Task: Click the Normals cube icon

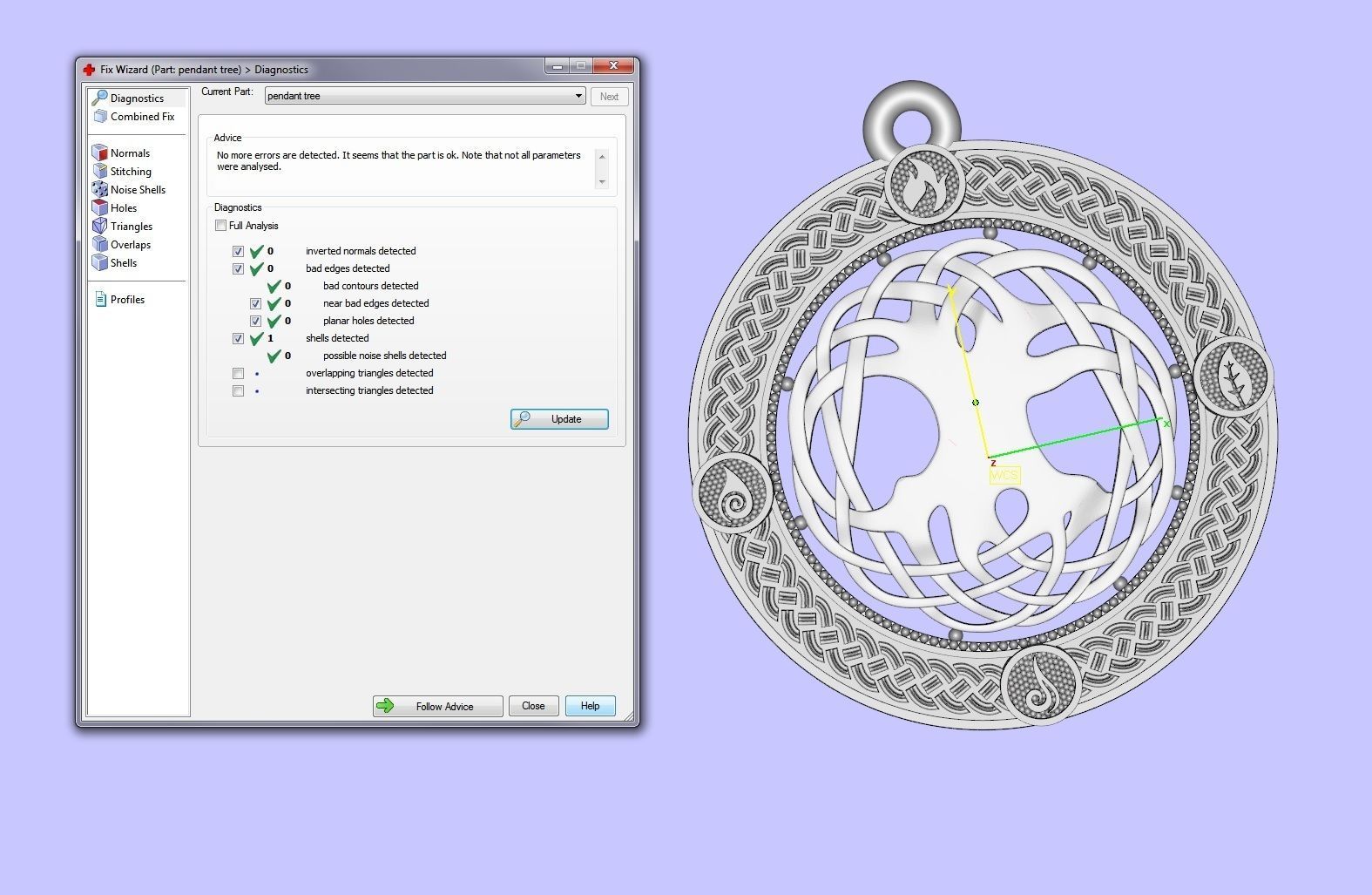Action: click(x=99, y=153)
